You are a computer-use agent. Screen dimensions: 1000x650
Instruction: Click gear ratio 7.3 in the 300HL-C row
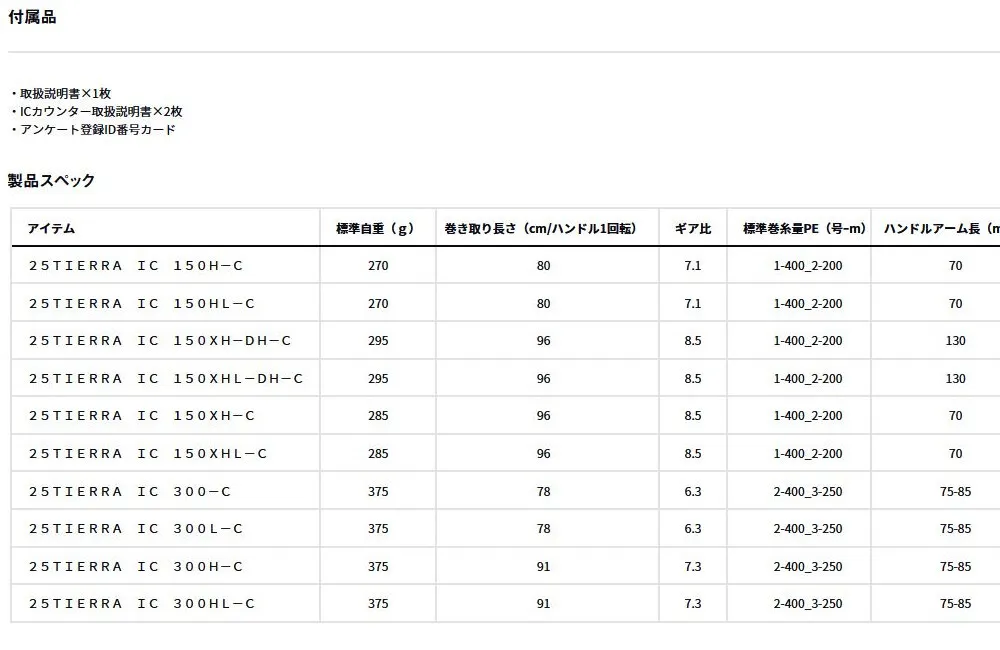[x=693, y=603]
